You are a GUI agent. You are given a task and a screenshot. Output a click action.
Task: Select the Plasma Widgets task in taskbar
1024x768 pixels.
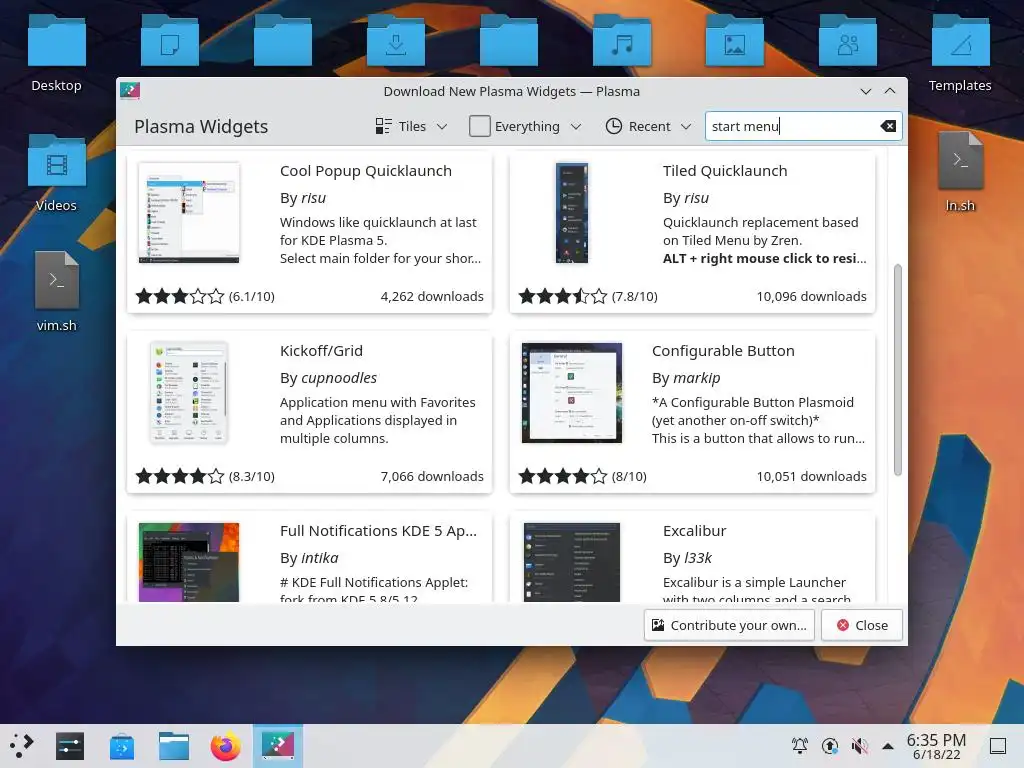click(278, 746)
